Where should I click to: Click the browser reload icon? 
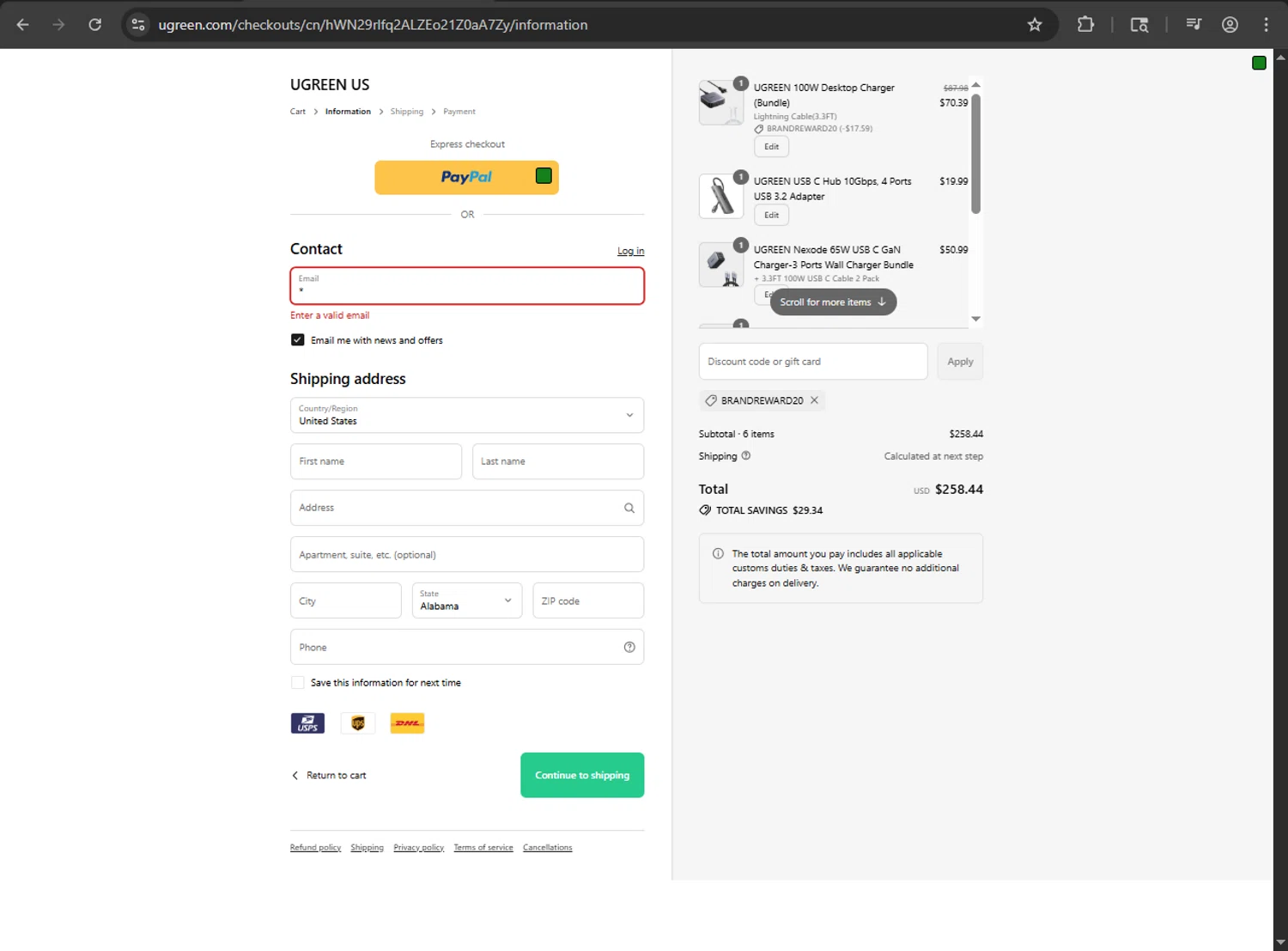click(95, 25)
